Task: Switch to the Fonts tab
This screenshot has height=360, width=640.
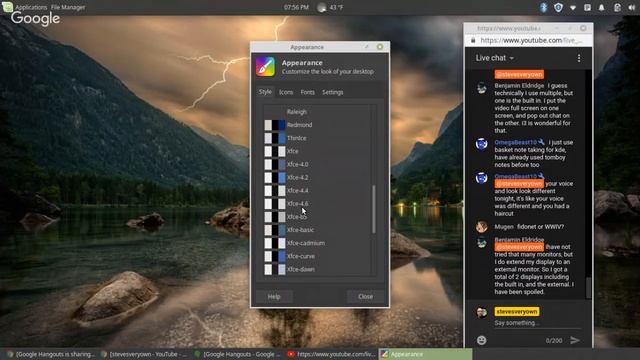Action: (307, 92)
